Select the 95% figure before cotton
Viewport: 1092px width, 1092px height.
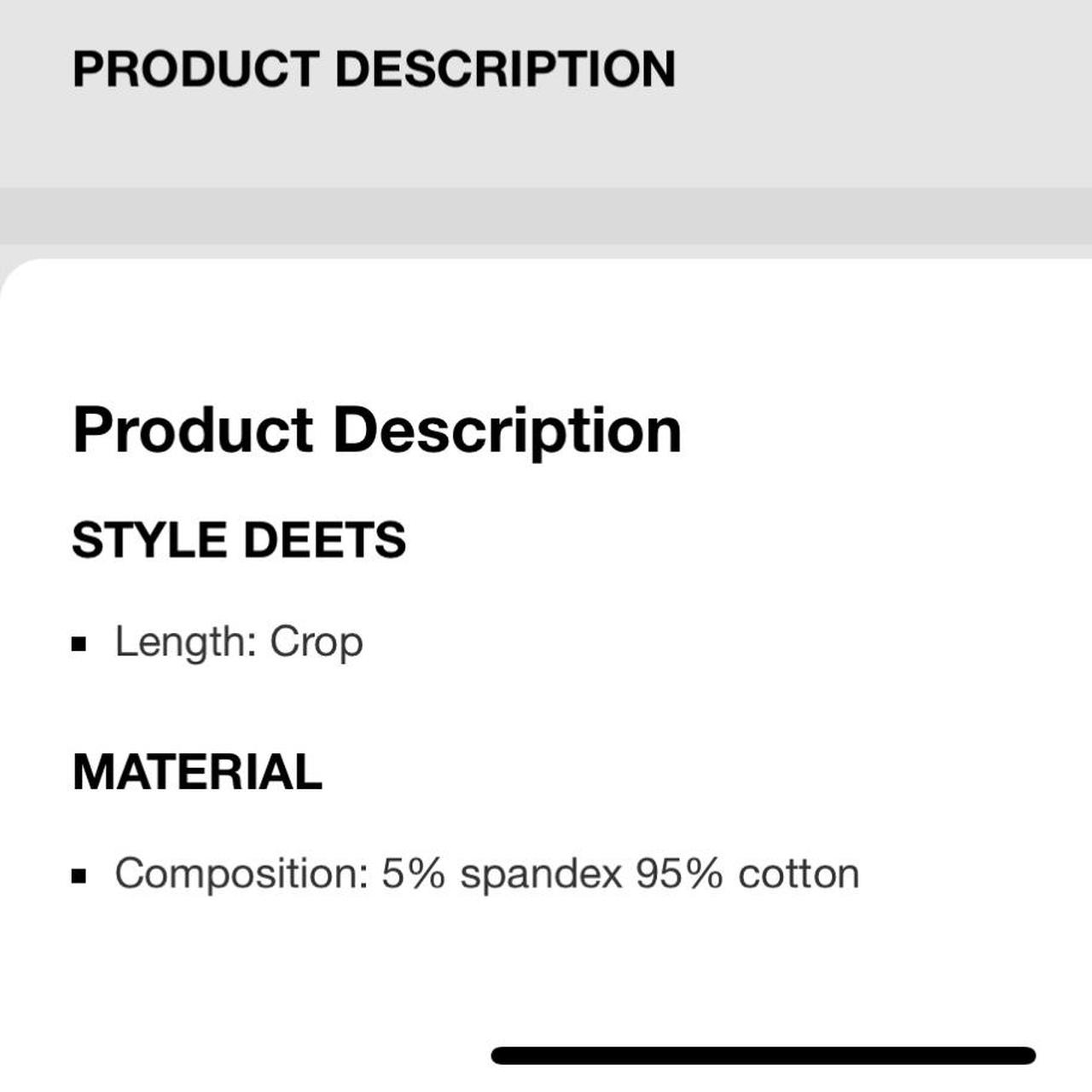[x=679, y=874]
